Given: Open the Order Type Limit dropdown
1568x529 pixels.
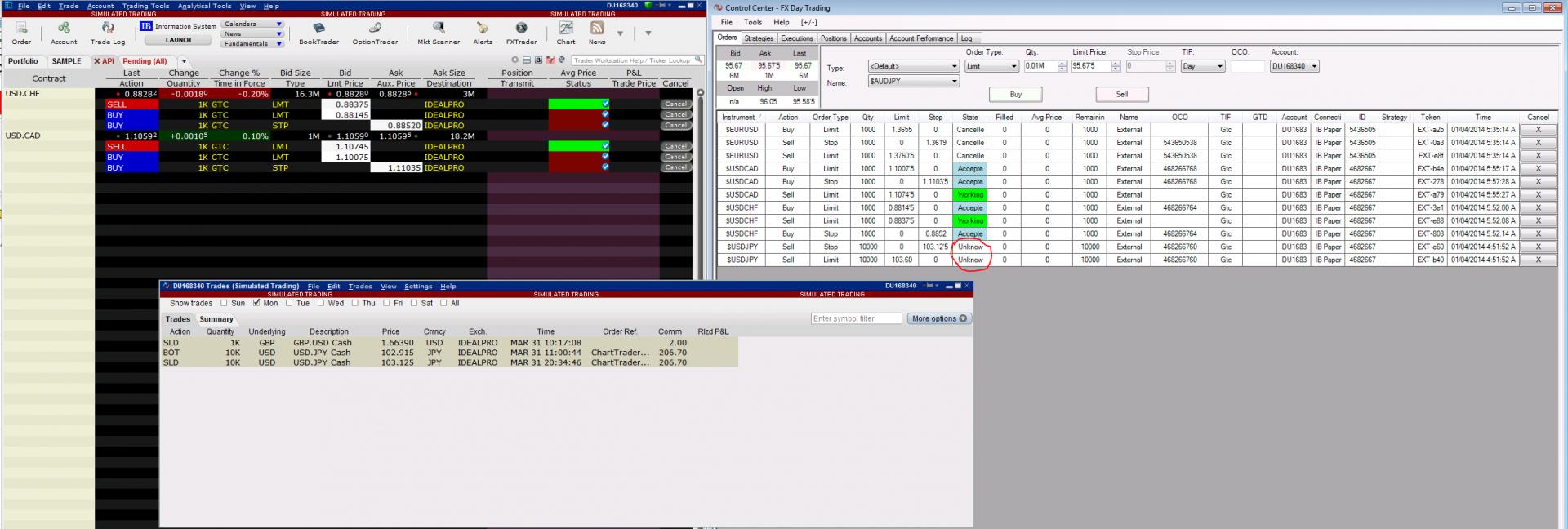Looking at the screenshot, I should click(992, 67).
